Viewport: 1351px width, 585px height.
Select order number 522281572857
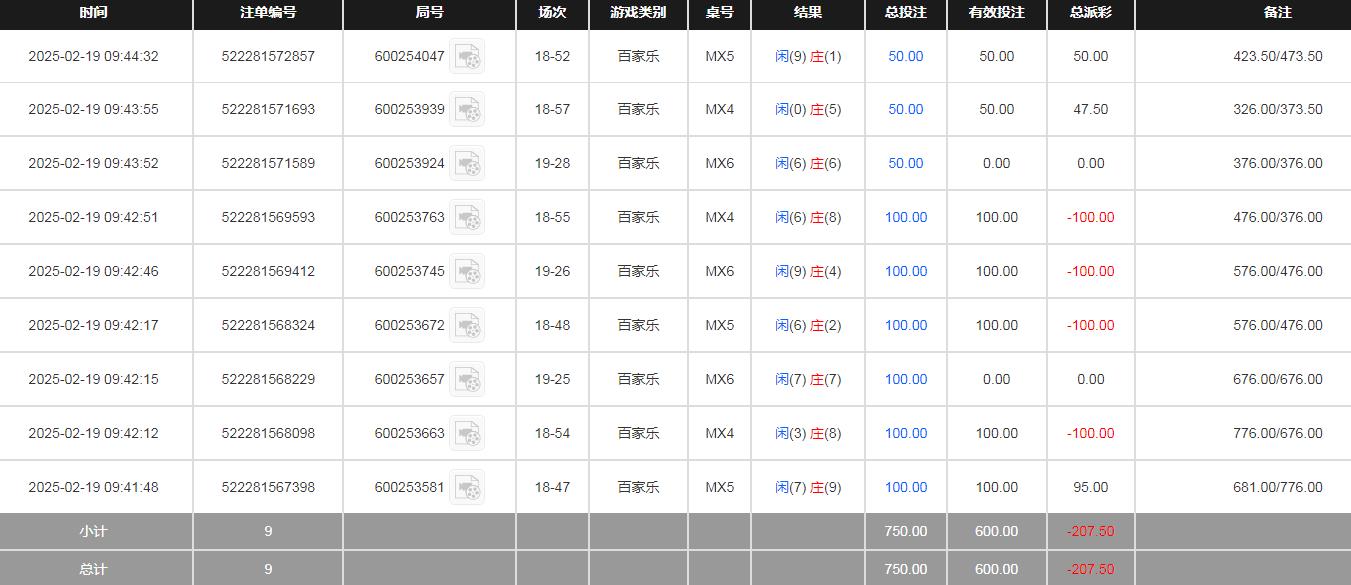coord(268,57)
